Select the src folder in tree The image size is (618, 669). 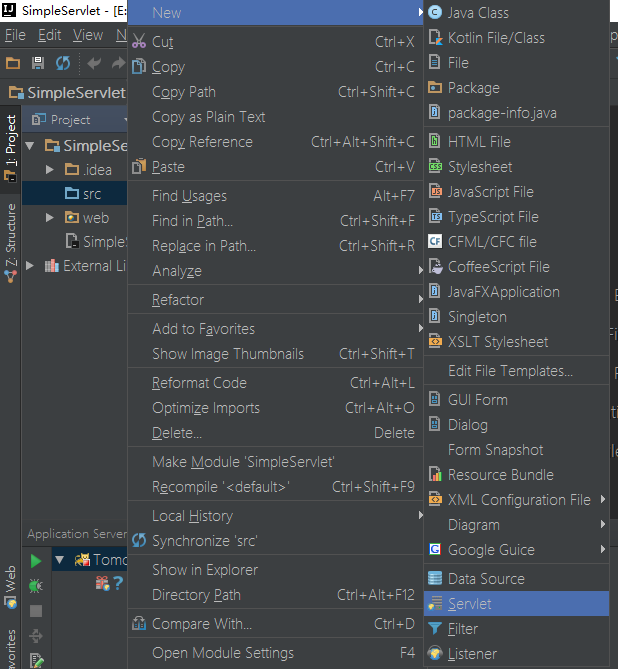75,194
